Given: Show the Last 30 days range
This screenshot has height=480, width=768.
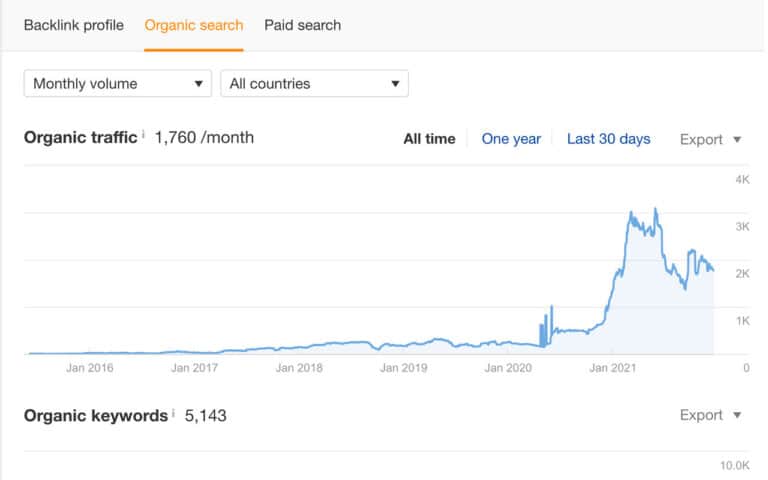Looking at the screenshot, I should tap(608, 139).
